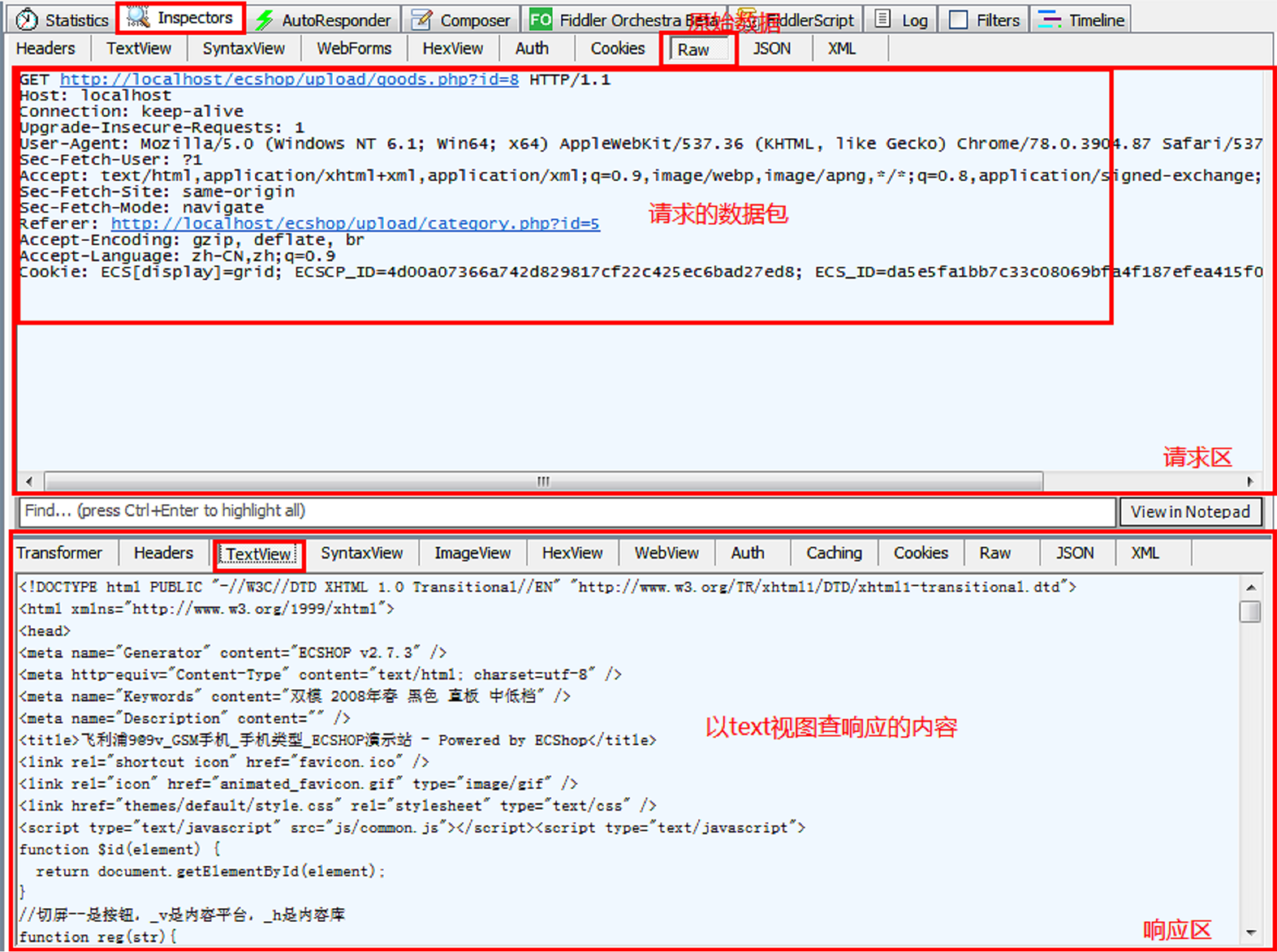
Task: Open the request SyntaxView tab
Action: tap(243, 48)
